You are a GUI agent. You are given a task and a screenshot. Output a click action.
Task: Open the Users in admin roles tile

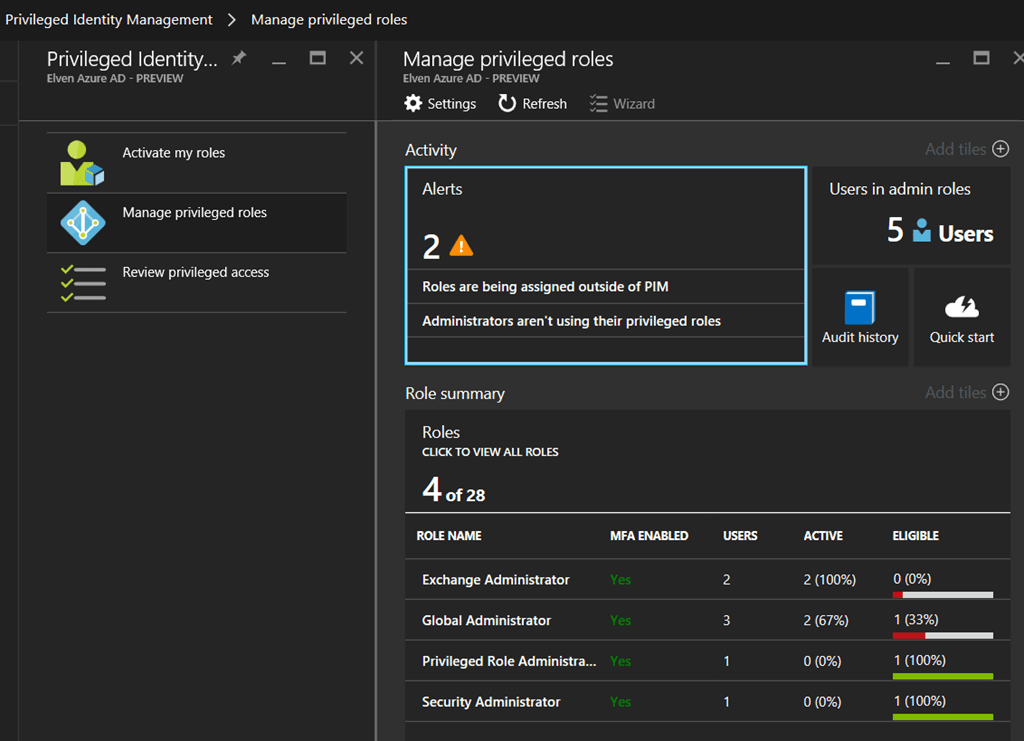tap(910, 216)
